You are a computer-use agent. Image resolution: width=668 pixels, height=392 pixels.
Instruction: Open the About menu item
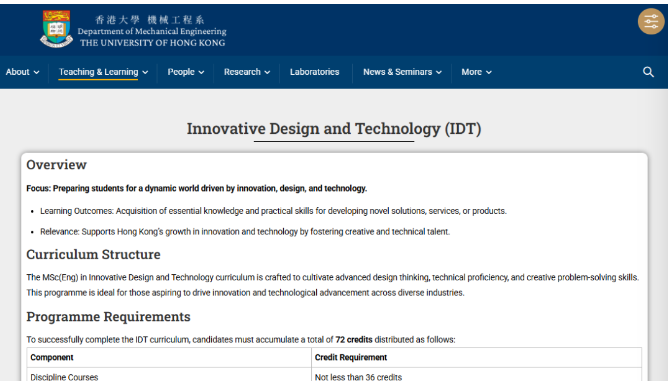pyautogui.click(x=17, y=72)
